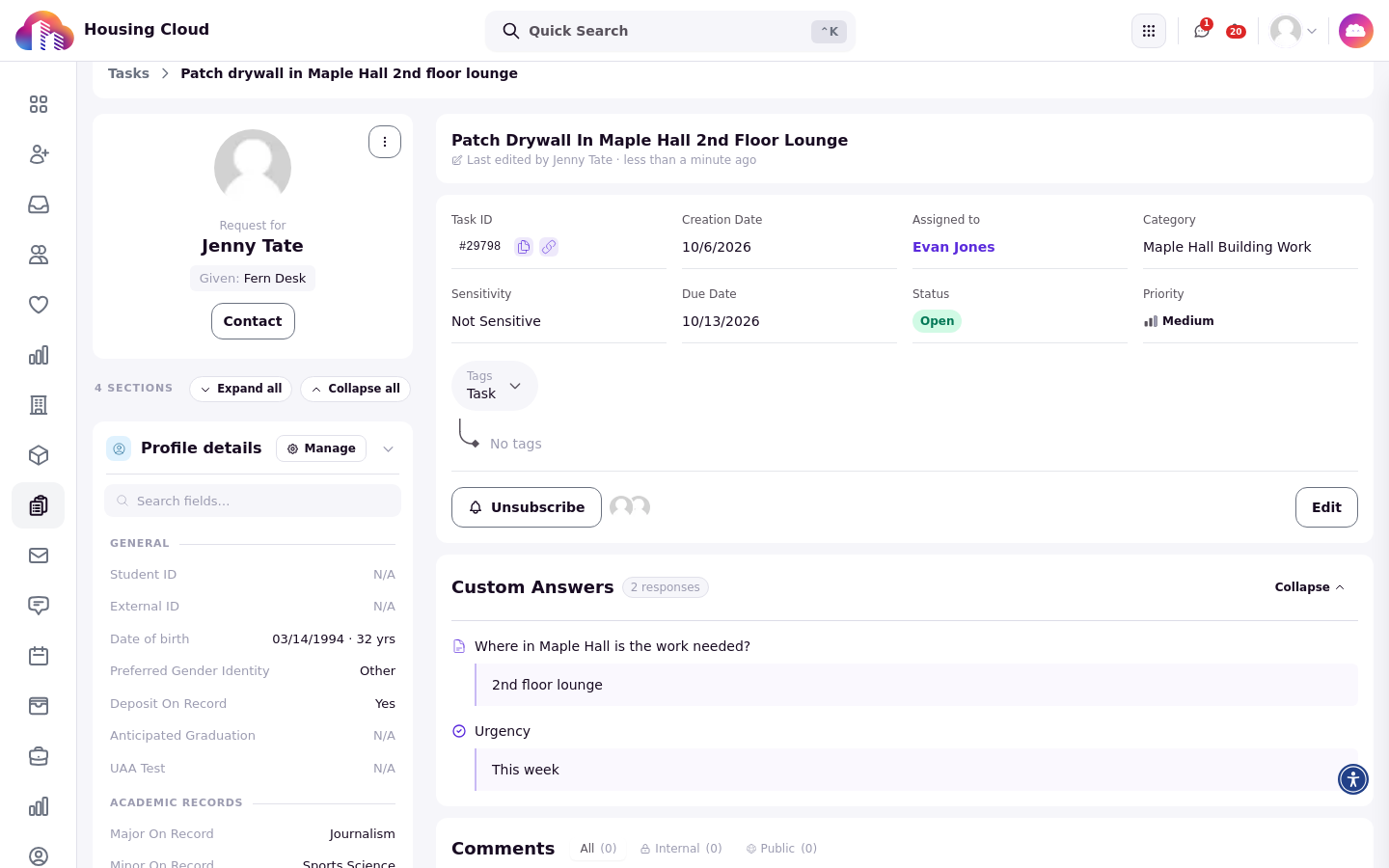
Task: Click the highlighted clipboard tasks sidebar icon
Action: (39, 505)
